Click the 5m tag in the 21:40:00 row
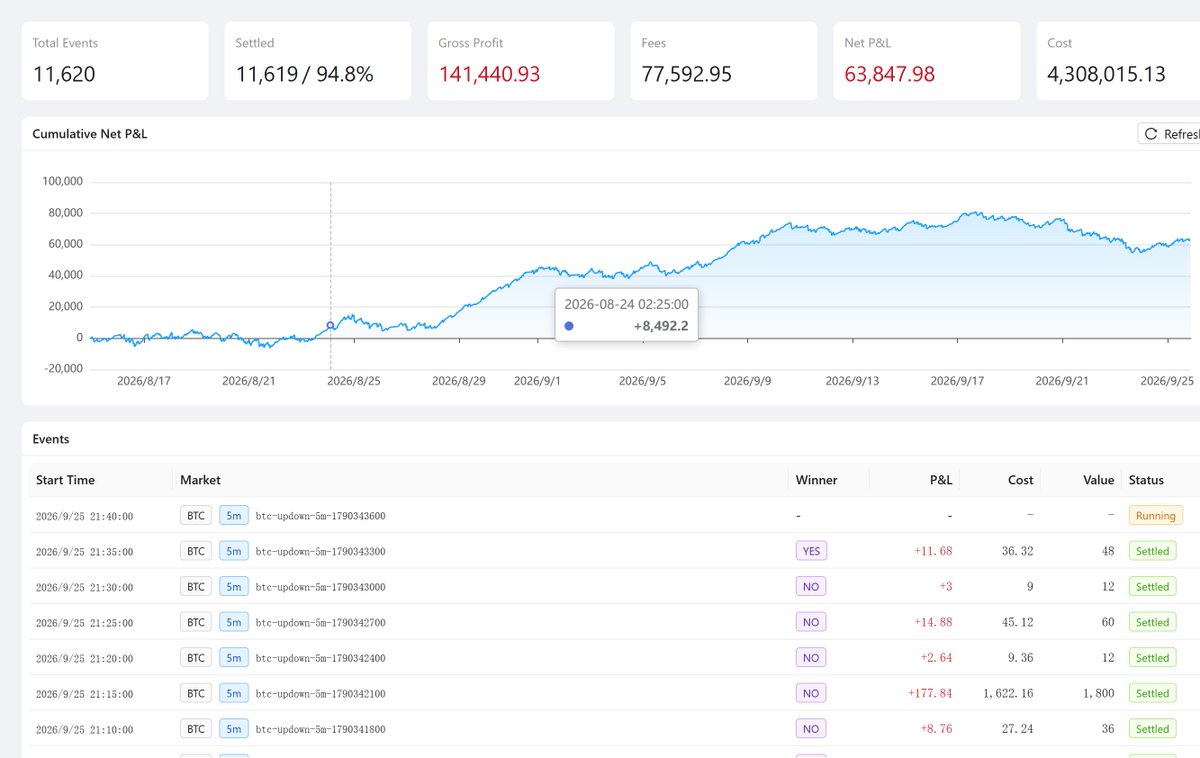This screenshot has width=1200, height=758. point(234,516)
